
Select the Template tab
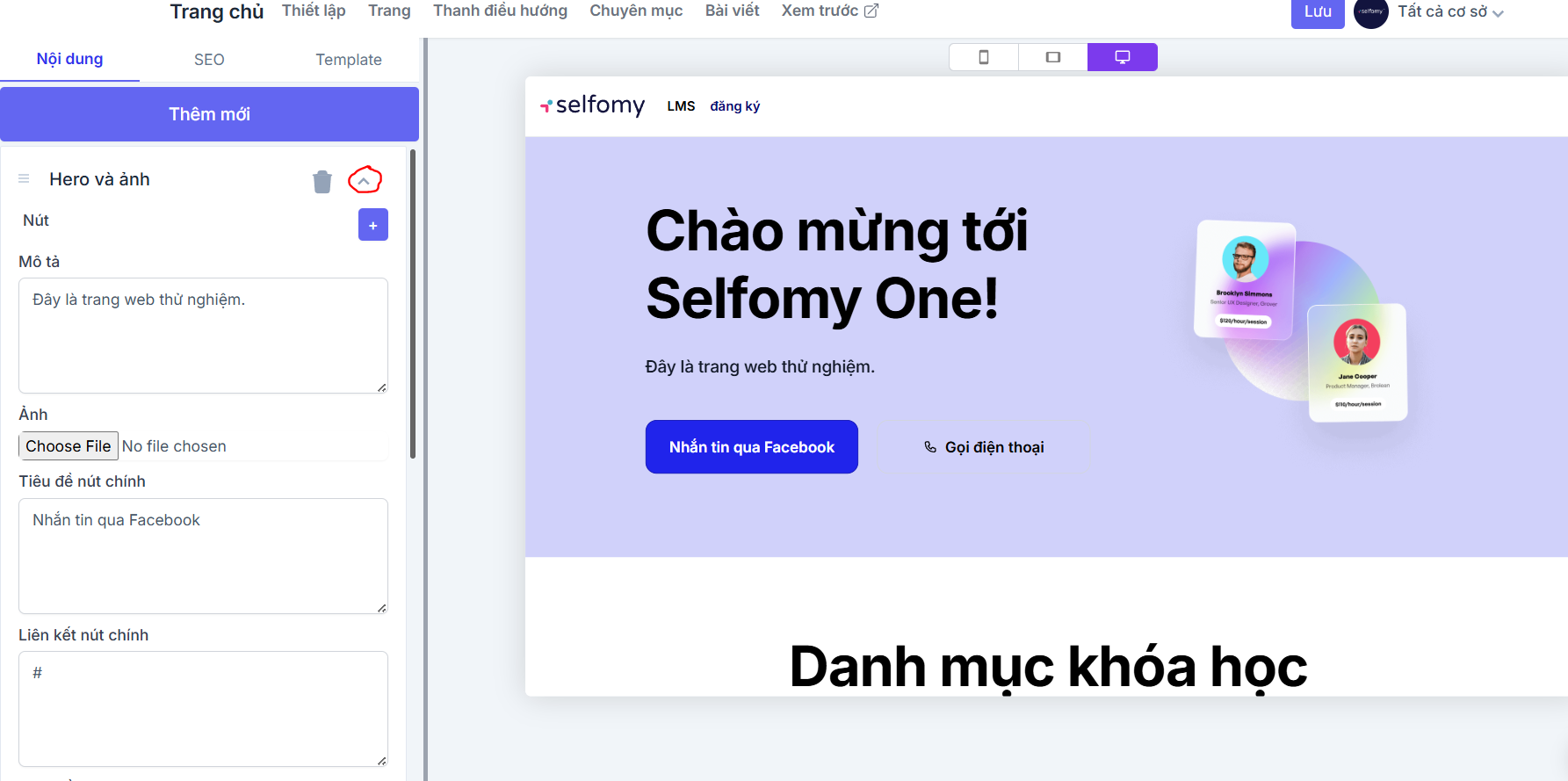pyautogui.click(x=349, y=59)
